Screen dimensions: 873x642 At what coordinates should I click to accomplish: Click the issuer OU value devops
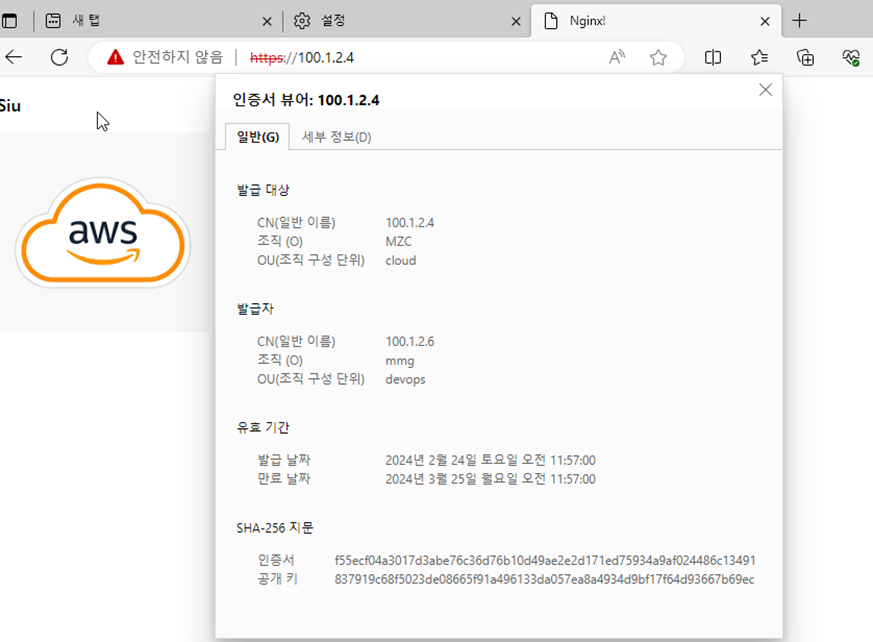405,379
